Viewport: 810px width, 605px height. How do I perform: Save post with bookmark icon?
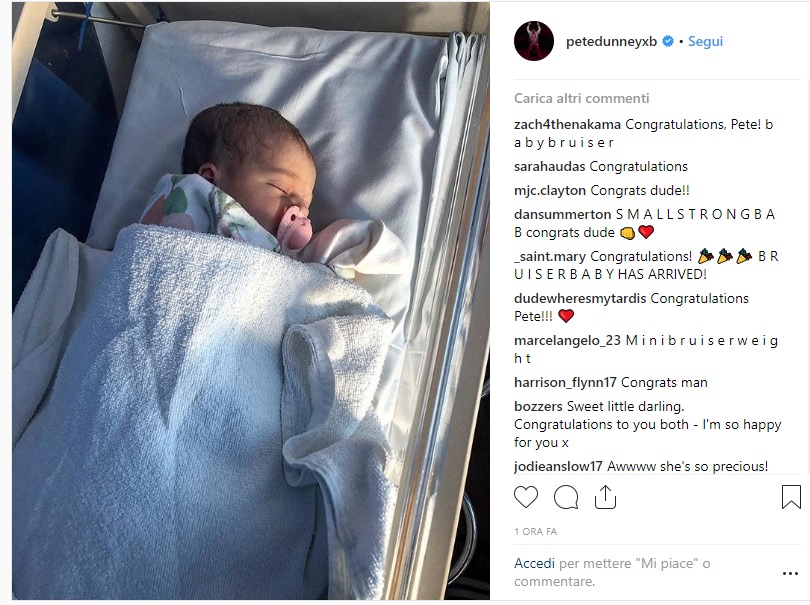791,497
